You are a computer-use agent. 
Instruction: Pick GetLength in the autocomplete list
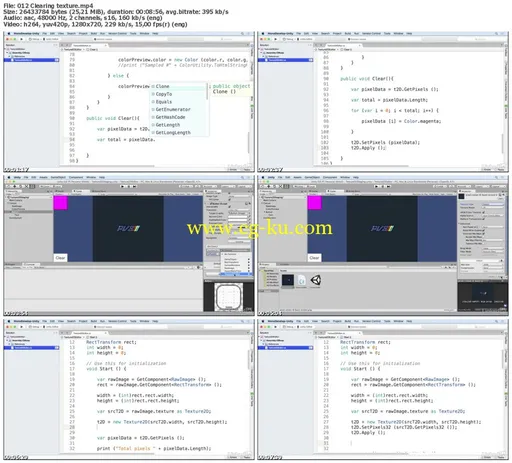[x=179, y=125]
